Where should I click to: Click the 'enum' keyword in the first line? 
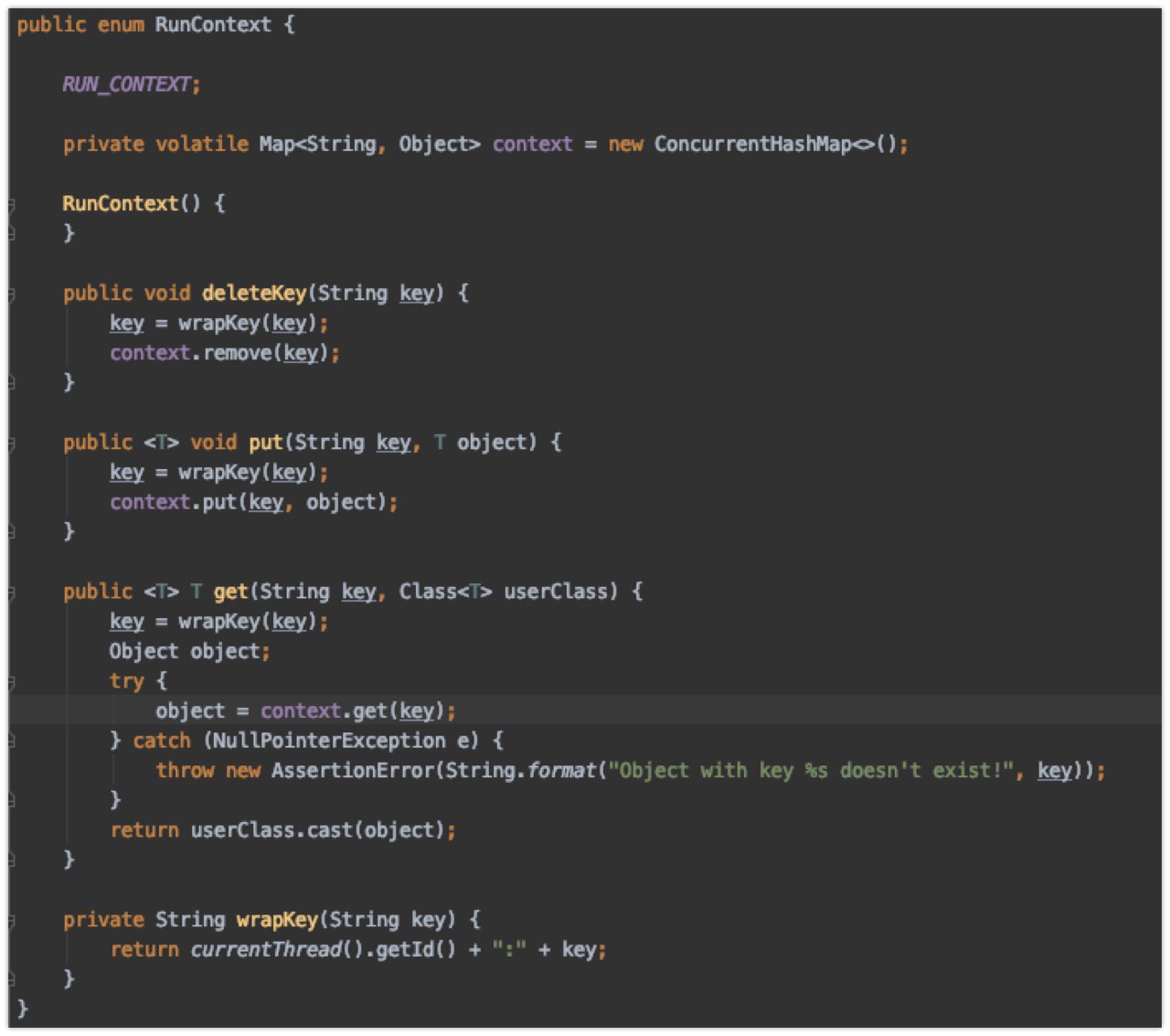pos(121,25)
